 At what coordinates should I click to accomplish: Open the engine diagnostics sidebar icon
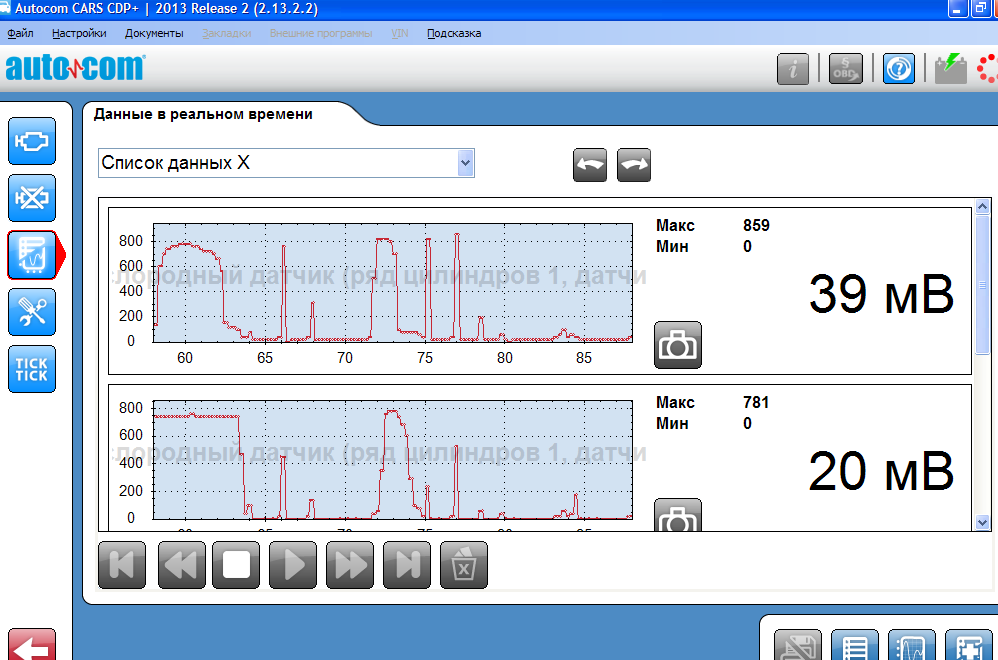[x=32, y=141]
